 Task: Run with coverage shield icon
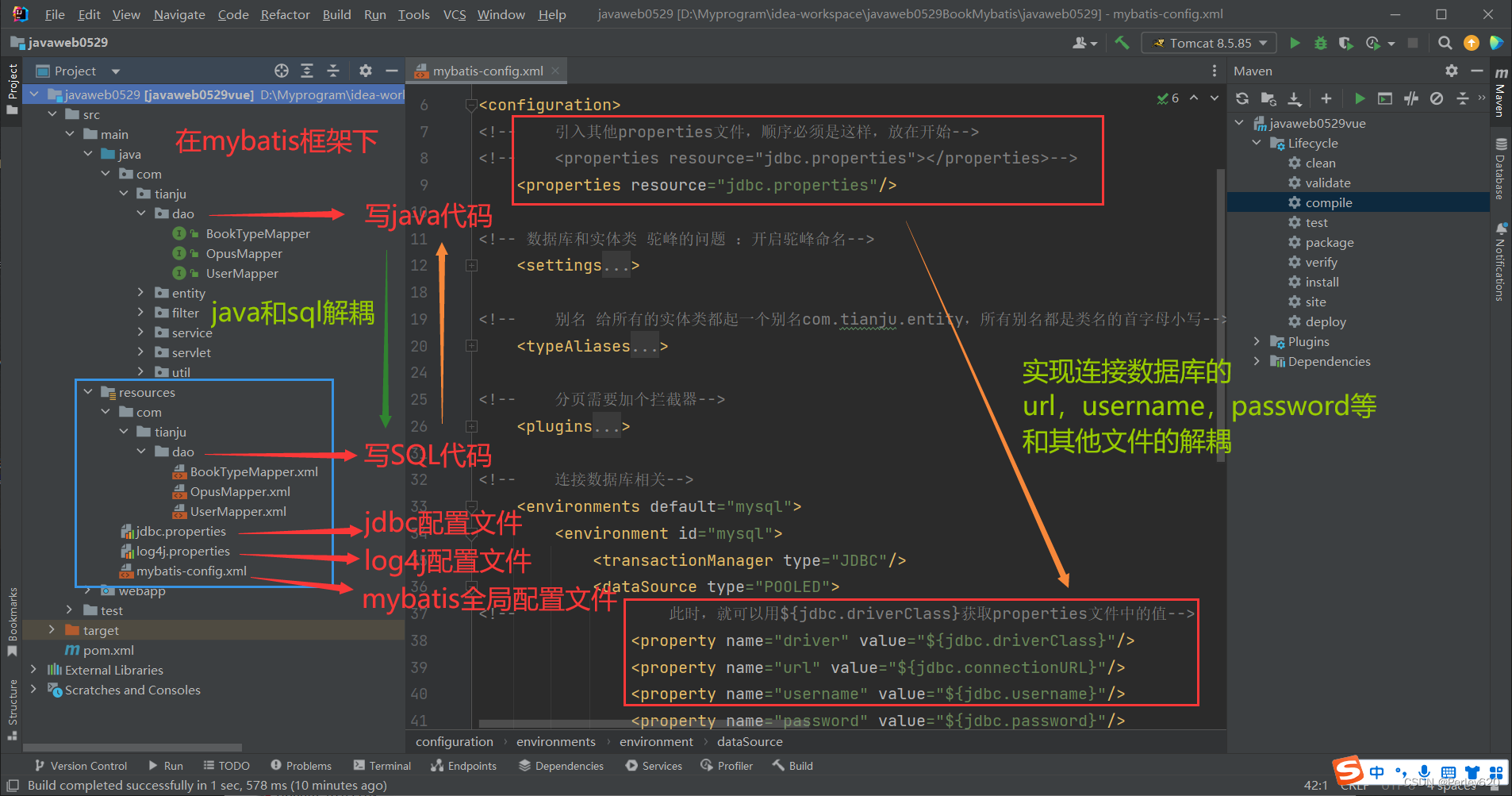click(x=1346, y=43)
